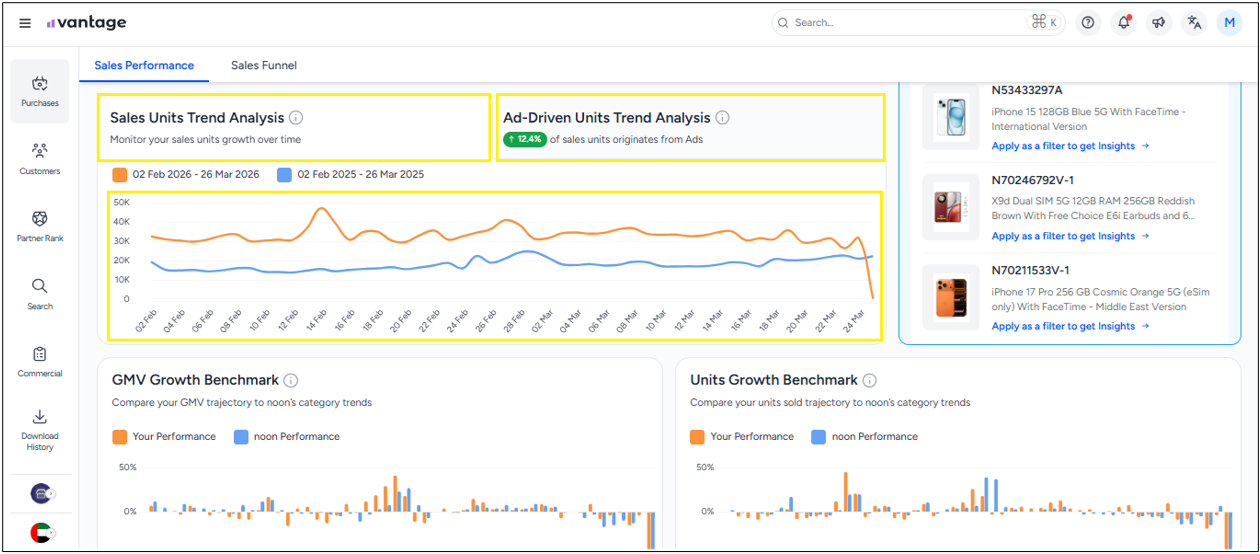This screenshot has width=1260, height=554.
Task: Open Download History in the sidebar
Action: pos(40,429)
